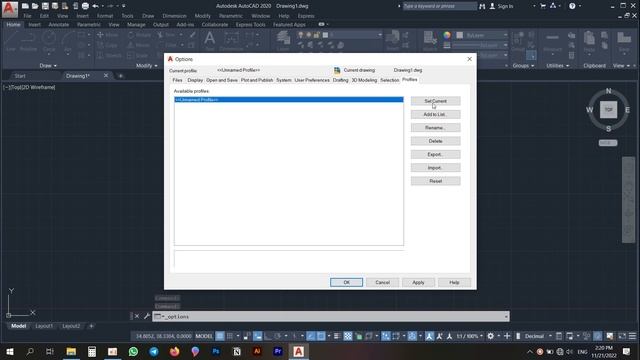Screen dimensions: 640x360
Task: Toggle Clean Screen icon in the status bar
Action: coord(622,336)
